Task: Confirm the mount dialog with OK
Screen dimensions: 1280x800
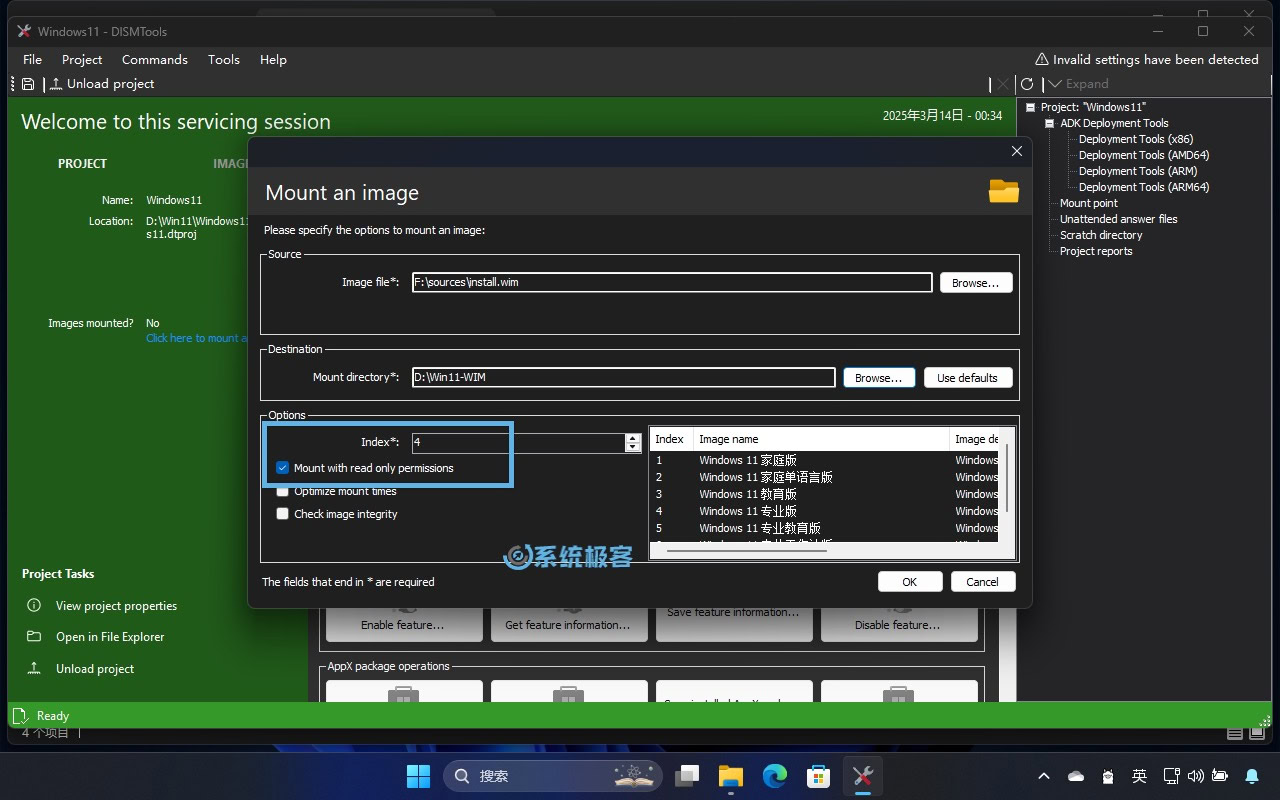Action: click(x=910, y=582)
